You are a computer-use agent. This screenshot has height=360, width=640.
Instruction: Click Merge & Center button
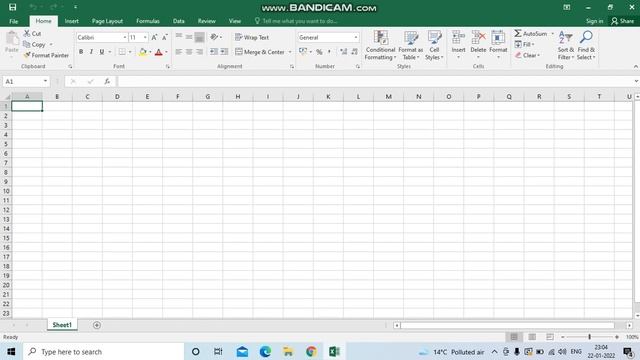[x=260, y=52]
